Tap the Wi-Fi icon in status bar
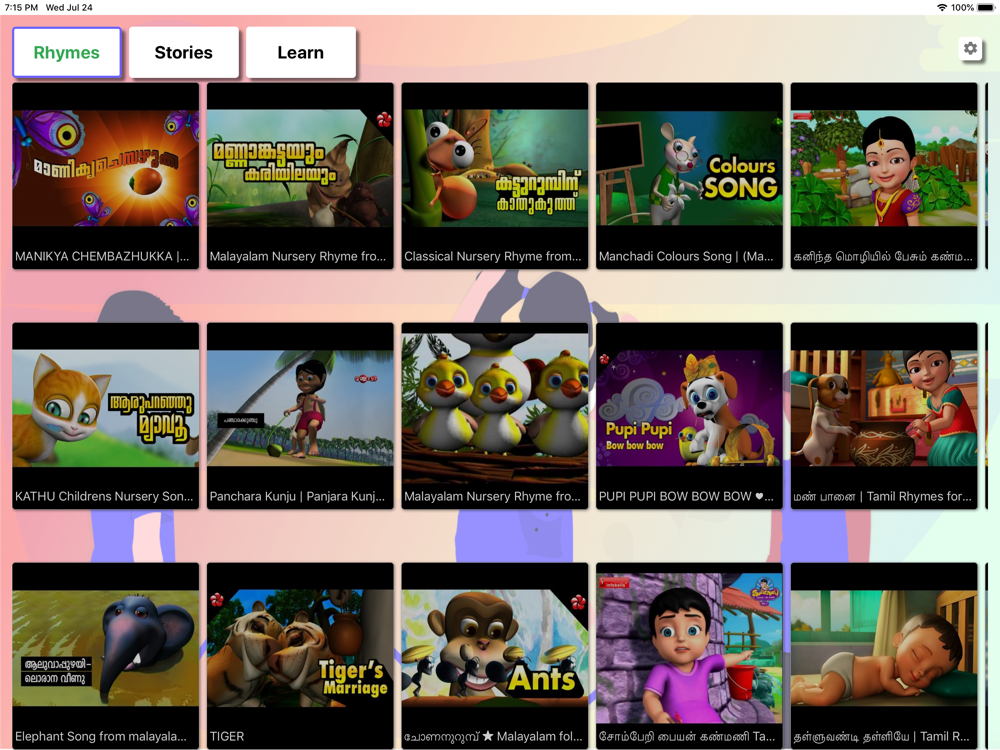Image resolution: width=1000 pixels, height=750 pixels. (x=941, y=8)
